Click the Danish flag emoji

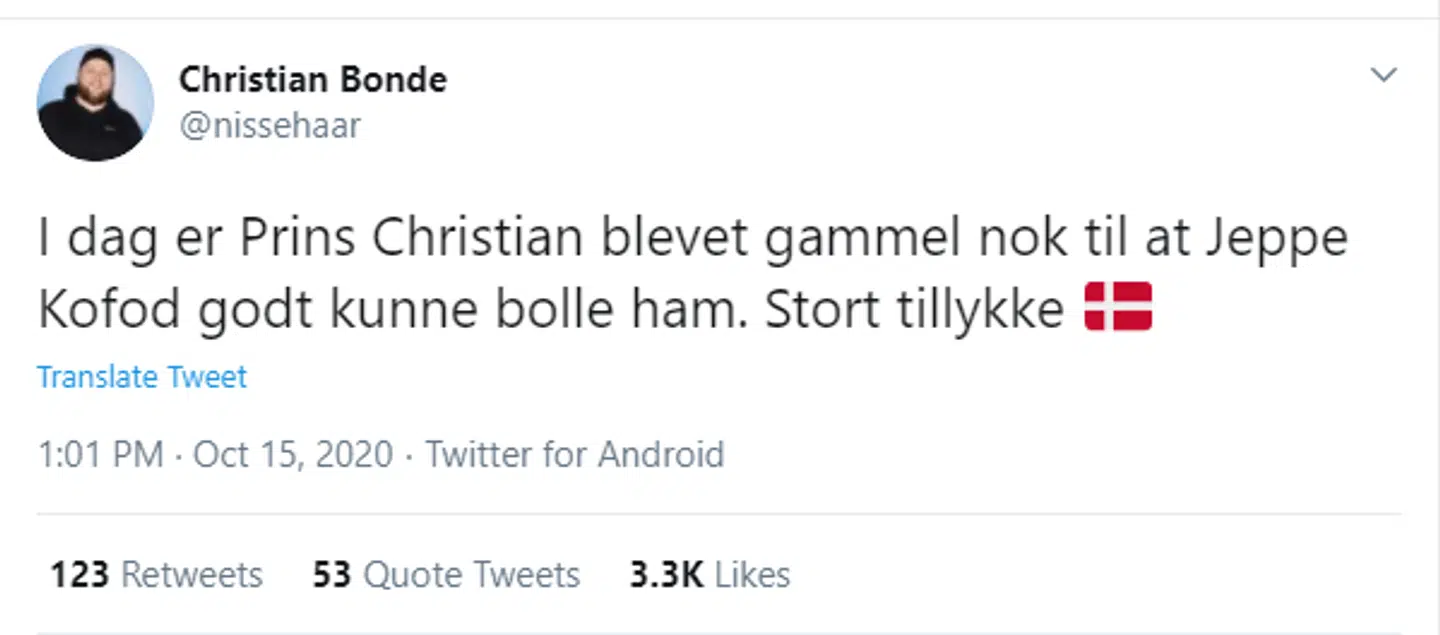tap(1118, 307)
